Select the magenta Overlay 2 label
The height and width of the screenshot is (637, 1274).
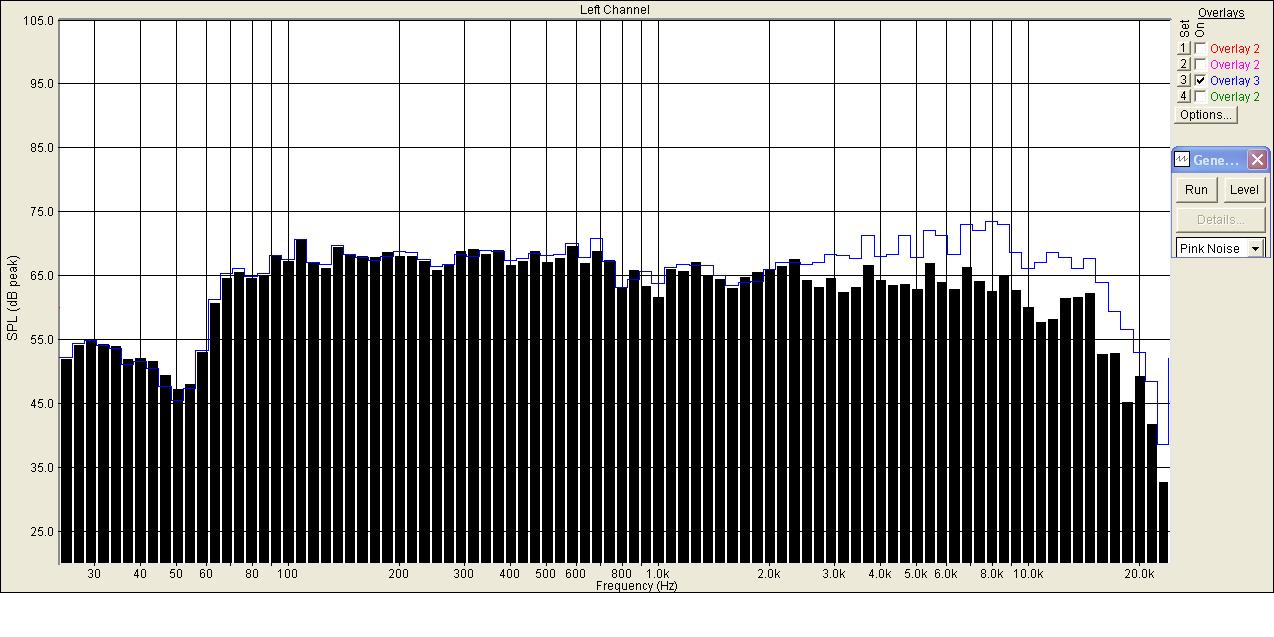[1235, 65]
